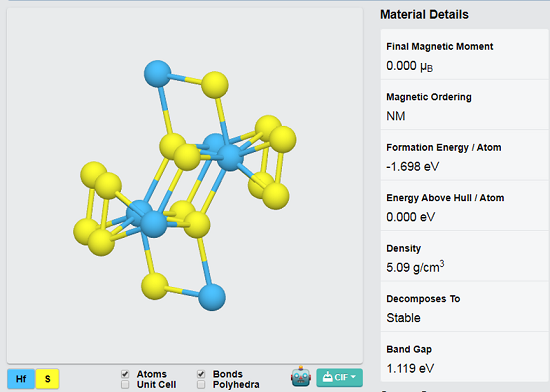Click the yellow S element legend swatch
Image resolution: width=550 pixels, height=392 pixels.
[47, 379]
